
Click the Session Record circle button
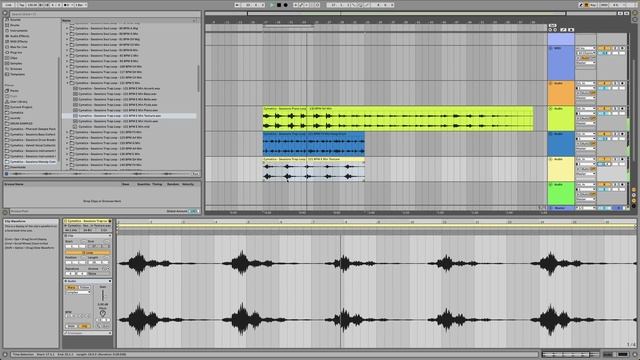point(318,5)
